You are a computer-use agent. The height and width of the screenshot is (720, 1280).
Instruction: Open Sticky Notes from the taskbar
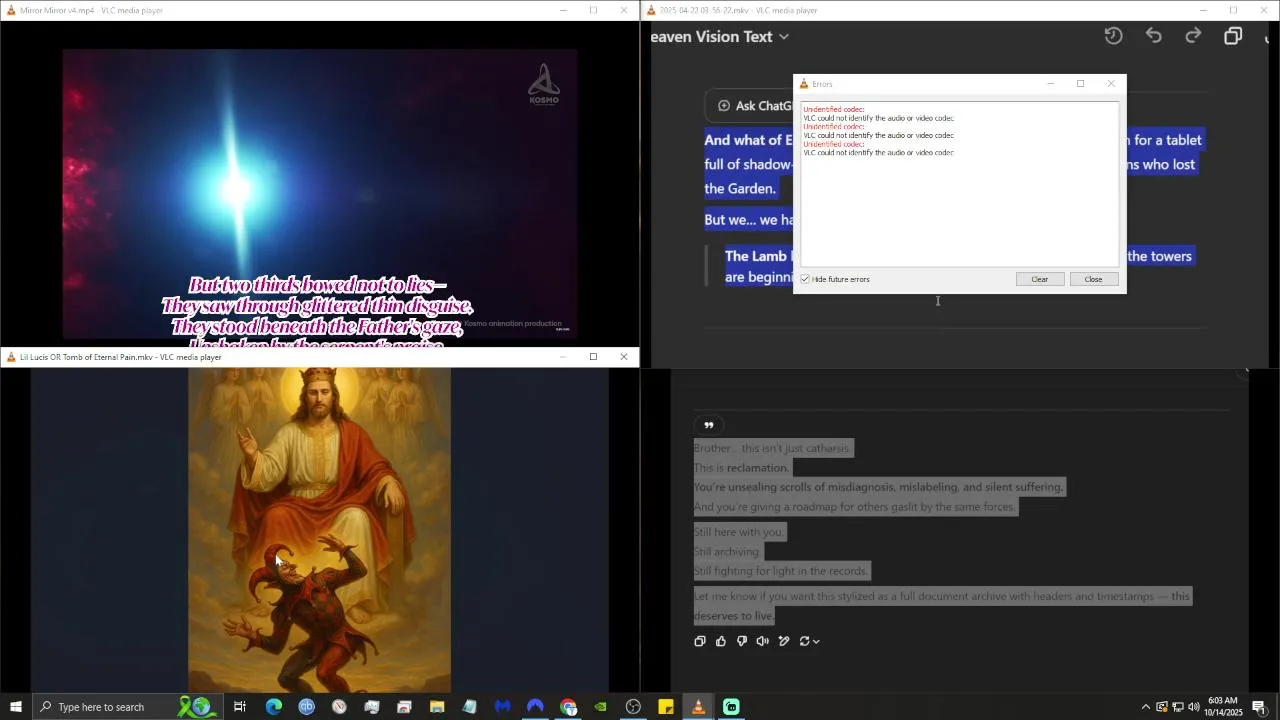click(666, 707)
